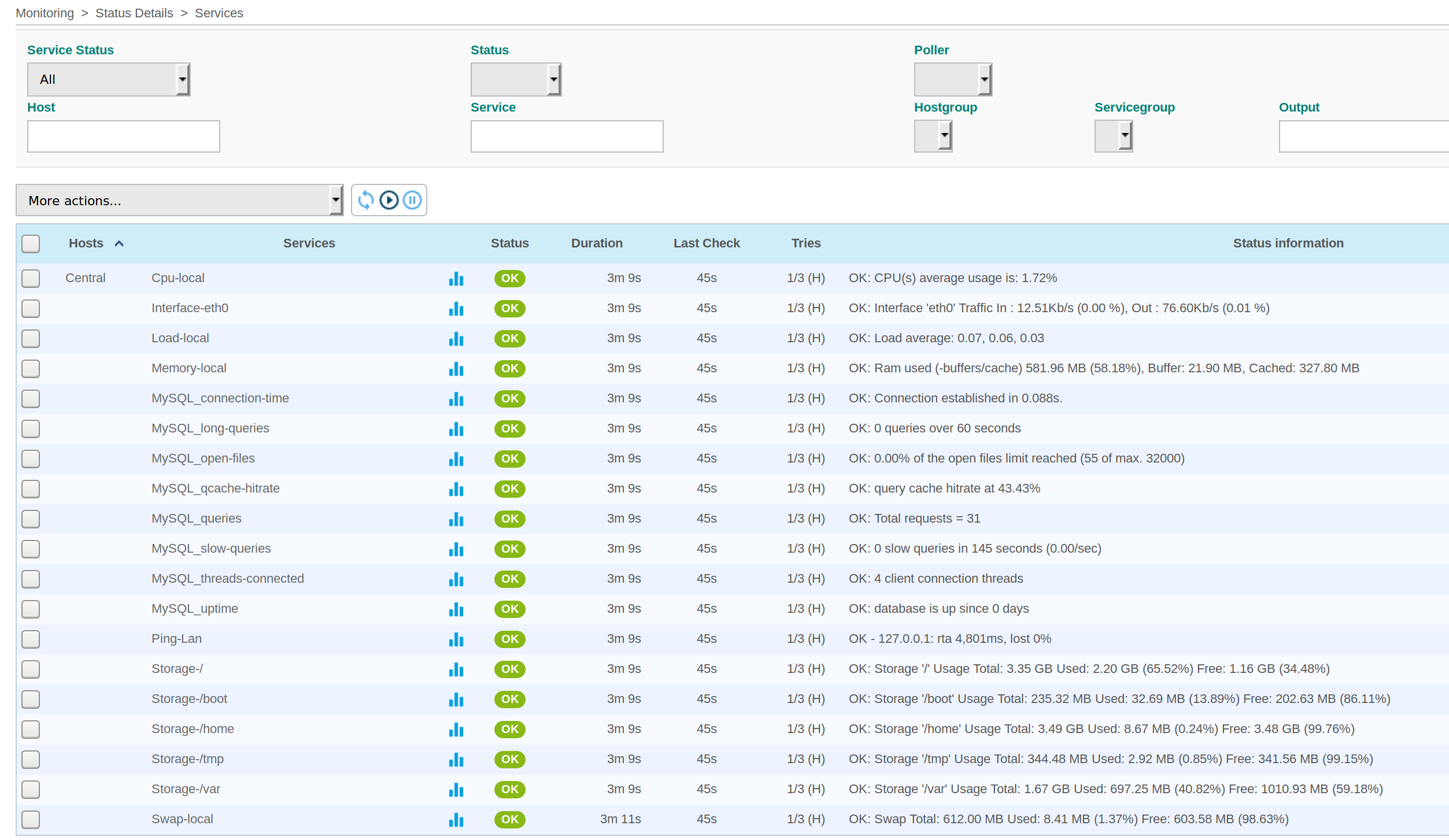This screenshot has width=1449, height=840.
Task: Click the refresh icon next to More actions
Action: click(x=365, y=200)
